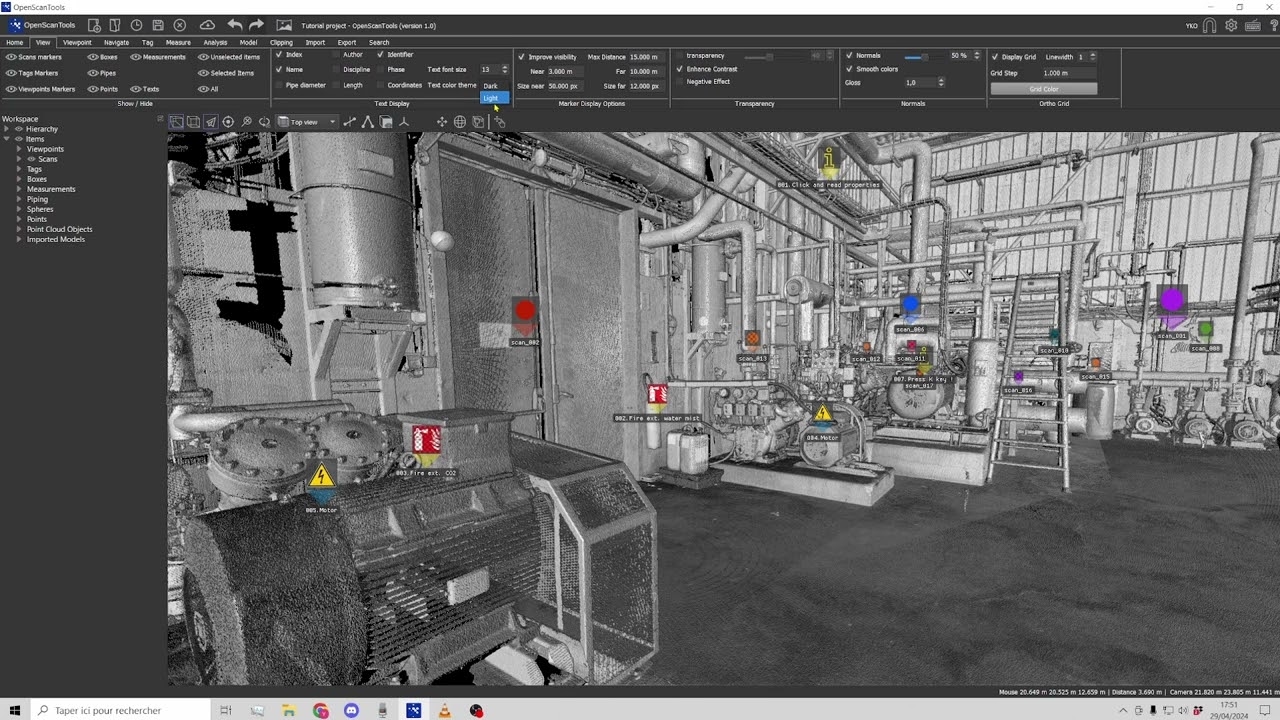
Task: Open the Home tab
Action: pos(14,43)
